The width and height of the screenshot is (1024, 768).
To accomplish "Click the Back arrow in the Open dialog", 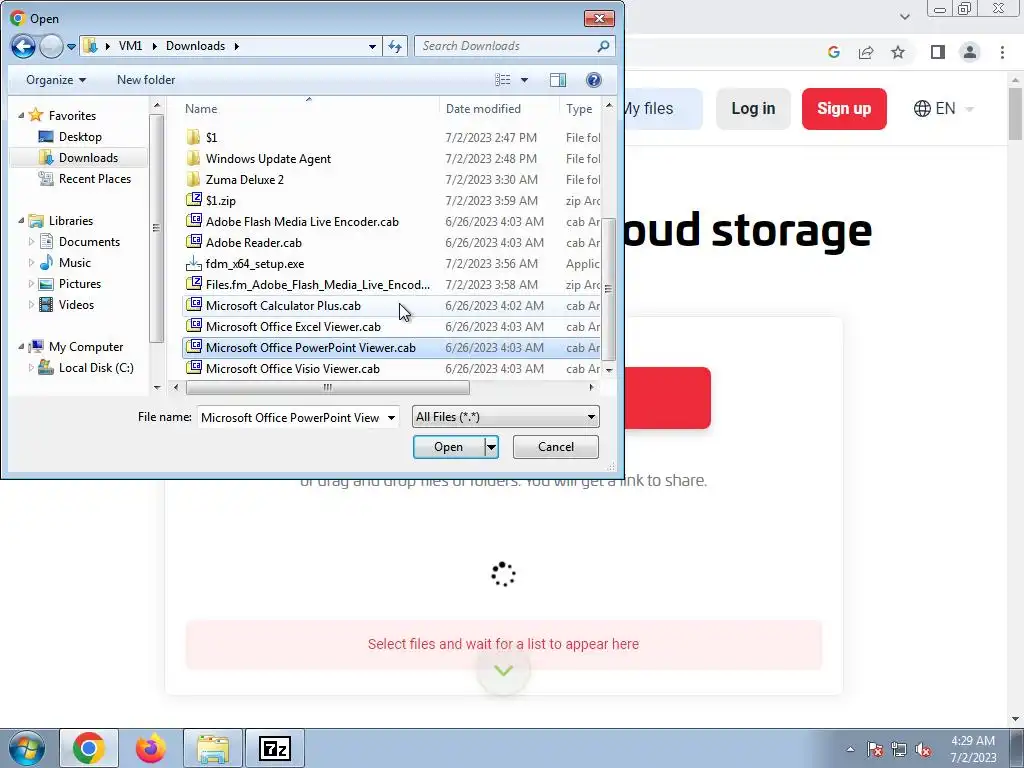I will 23,46.
